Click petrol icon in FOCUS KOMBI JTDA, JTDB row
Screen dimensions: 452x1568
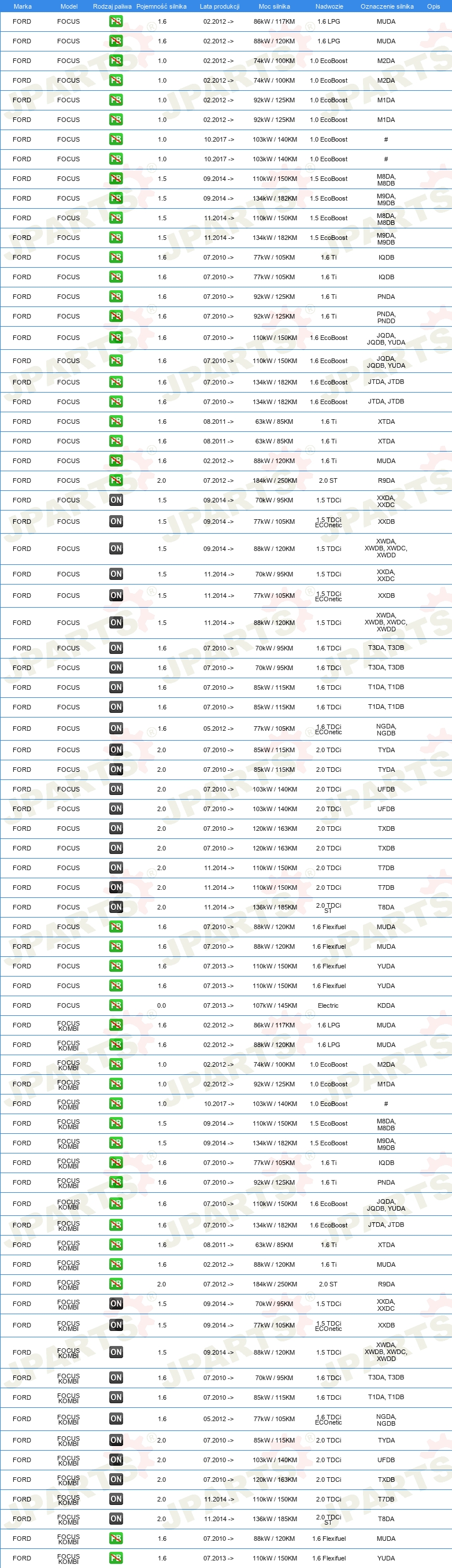click(116, 1225)
